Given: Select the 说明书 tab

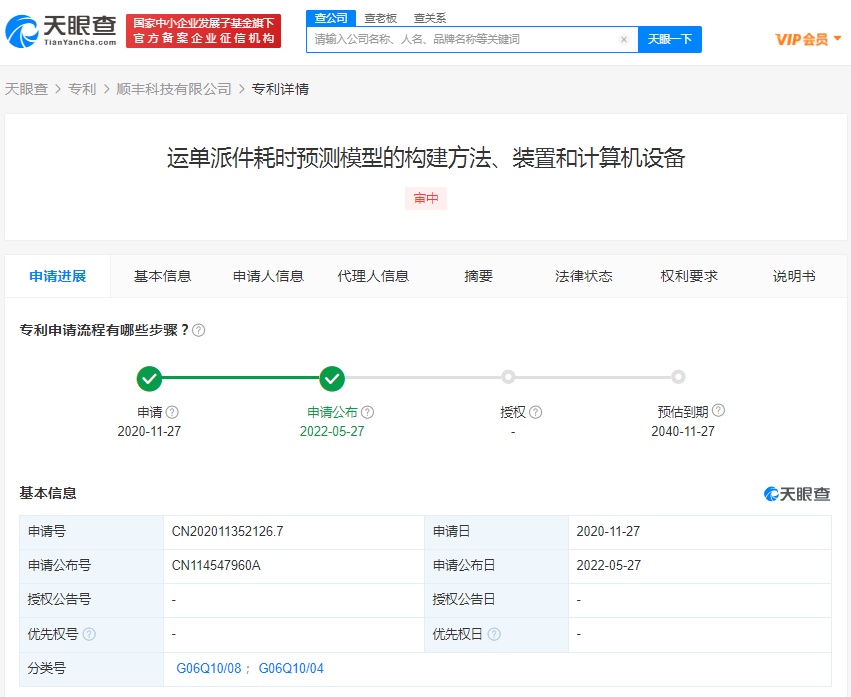Looking at the screenshot, I should (794, 276).
